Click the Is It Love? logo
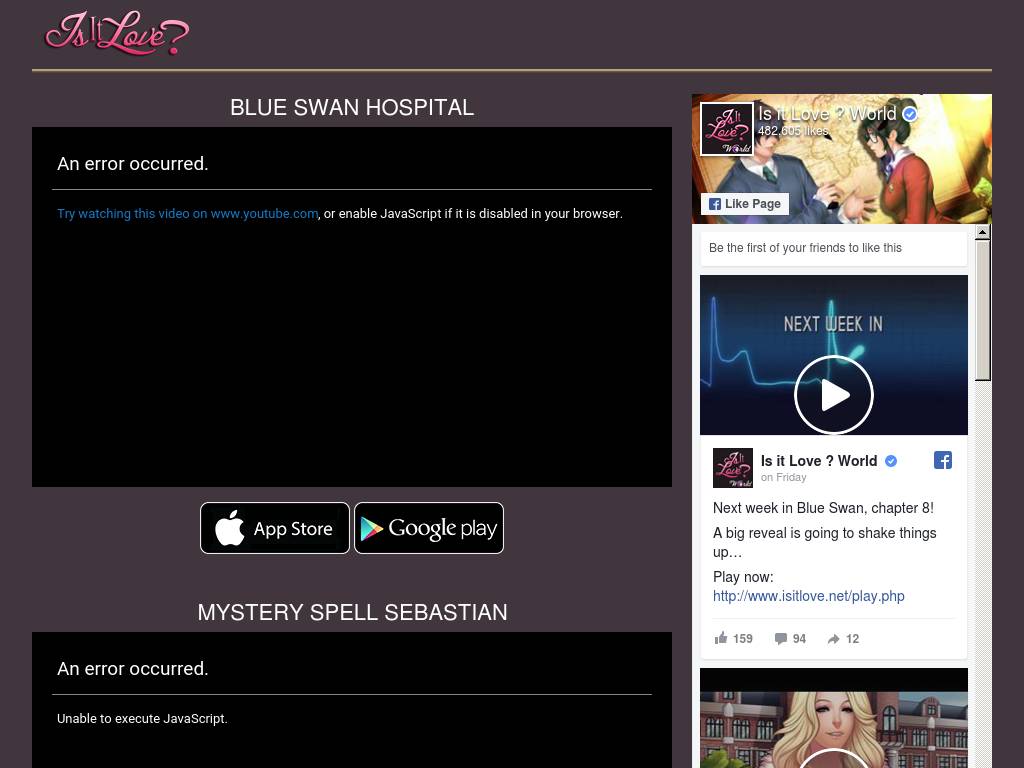 [x=116, y=34]
